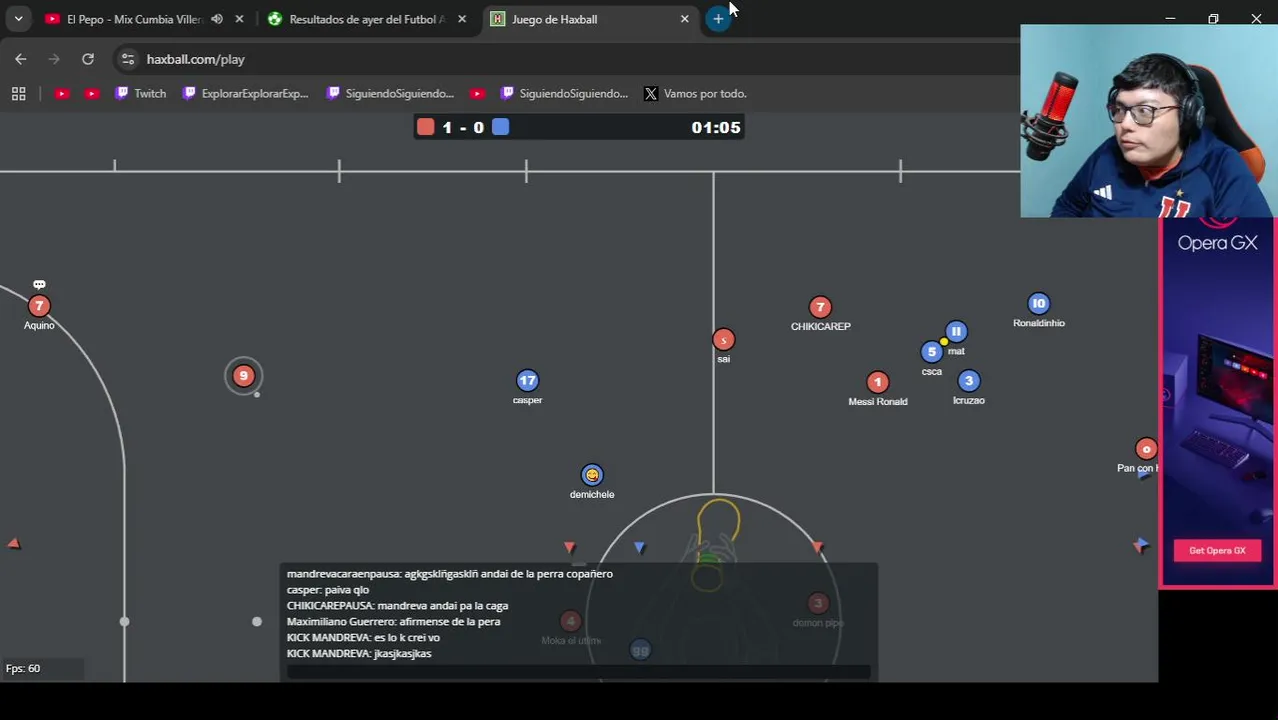Close the El Pepo Mix Cumbia tab
This screenshot has height=720, width=1278.
239,19
